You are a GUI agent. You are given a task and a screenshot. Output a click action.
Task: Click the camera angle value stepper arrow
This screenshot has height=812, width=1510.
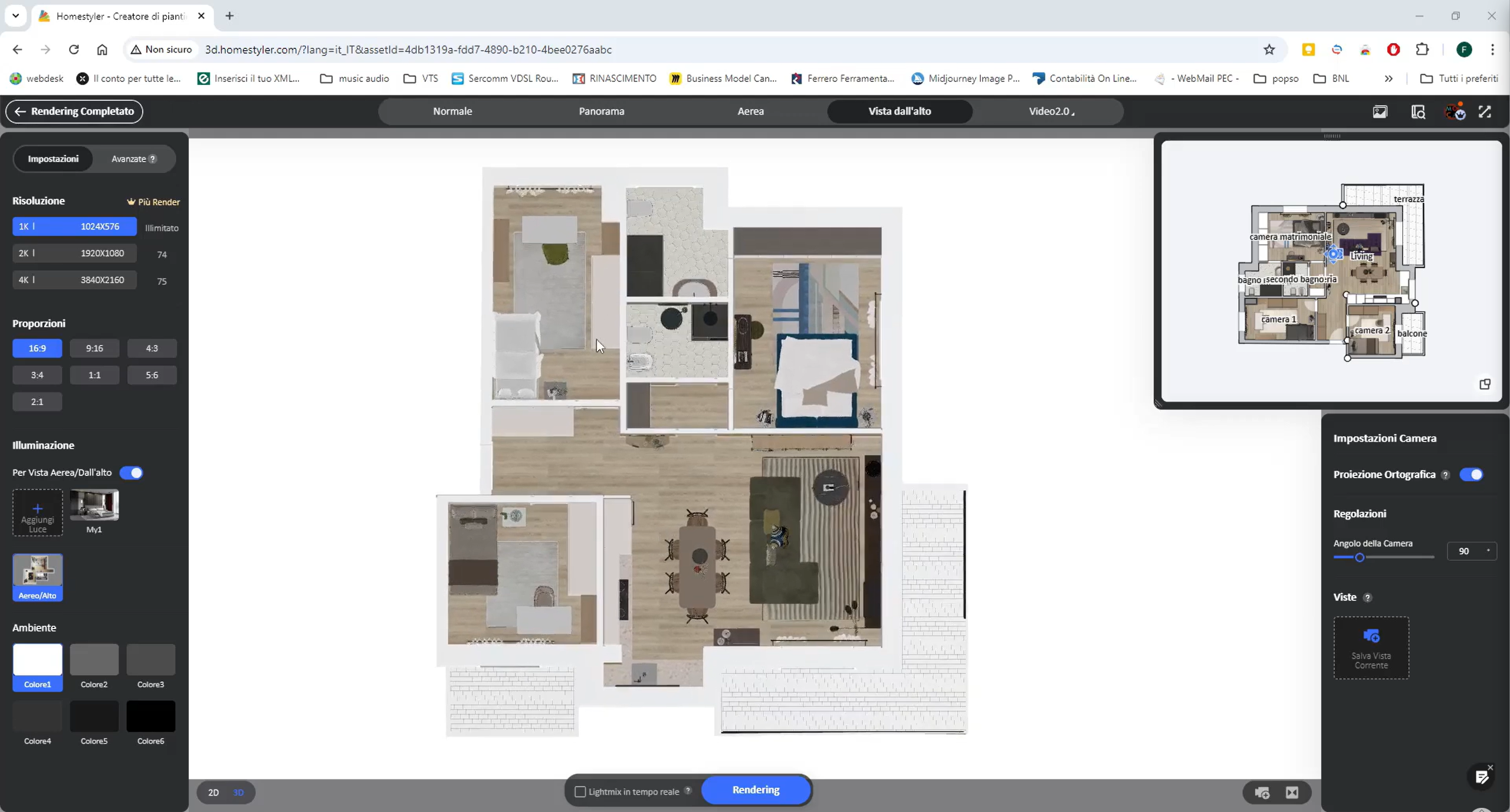(1488, 550)
